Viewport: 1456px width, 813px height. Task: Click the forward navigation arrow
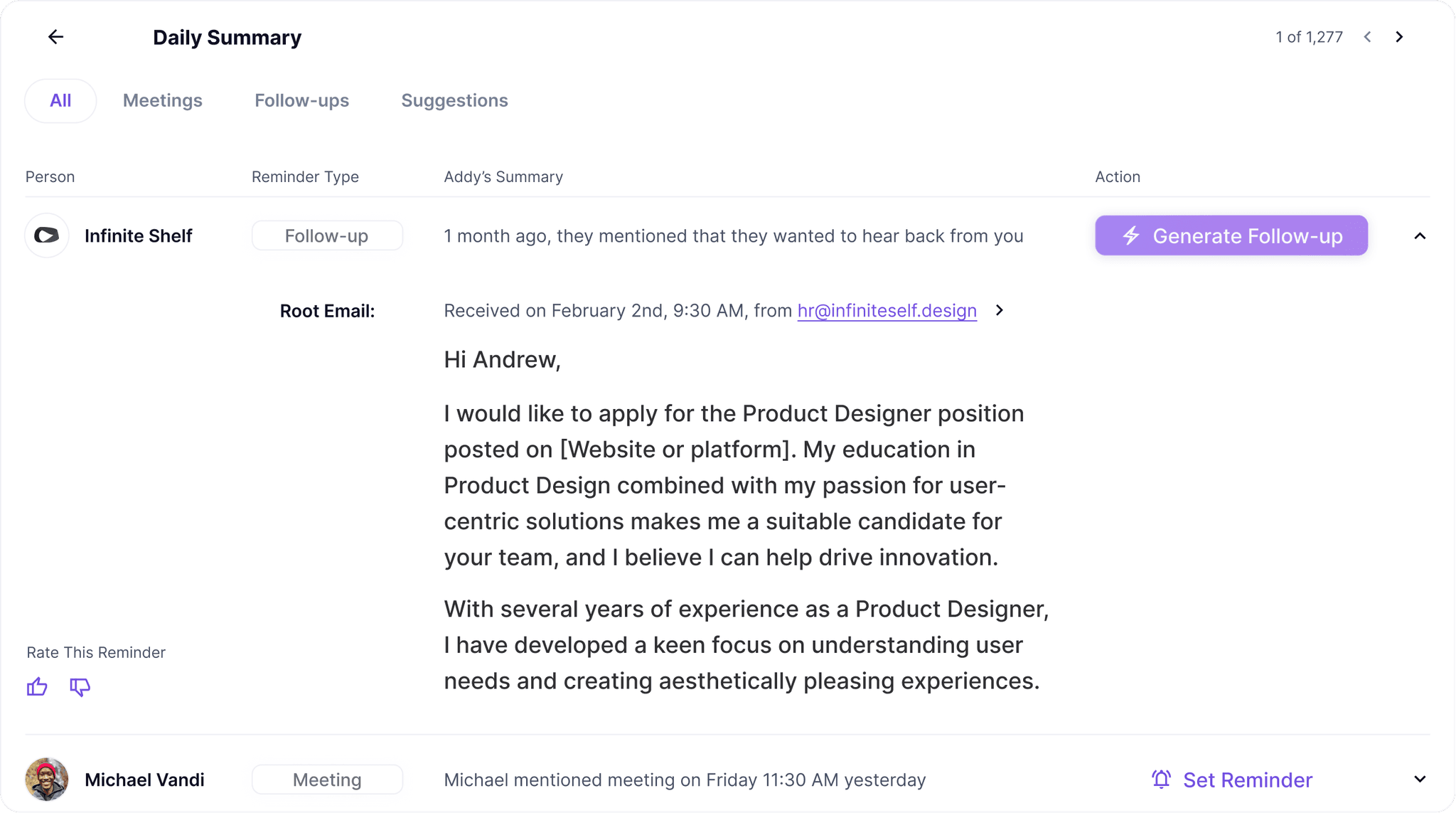pyautogui.click(x=1401, y=37)
